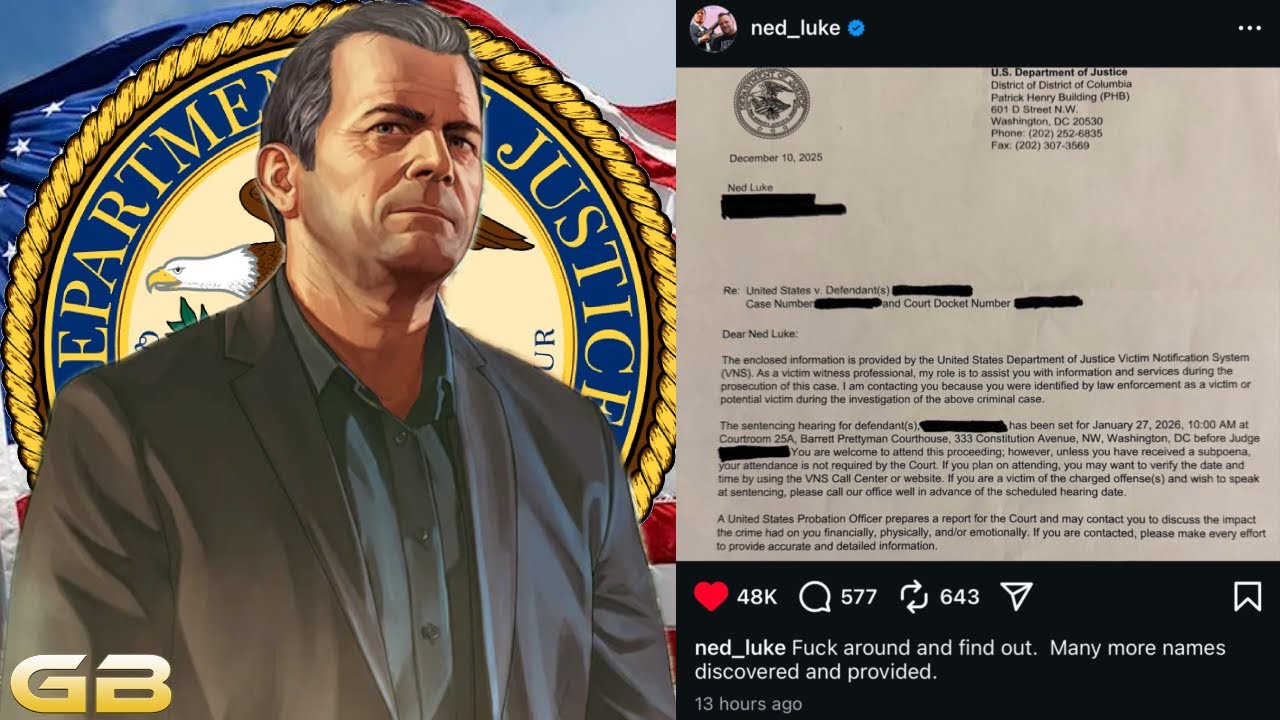Image resolution: width=1280 pixels, height=720 pixels.
Task: Click the ned_luke username in the header
Action: [x=795, y=28]
